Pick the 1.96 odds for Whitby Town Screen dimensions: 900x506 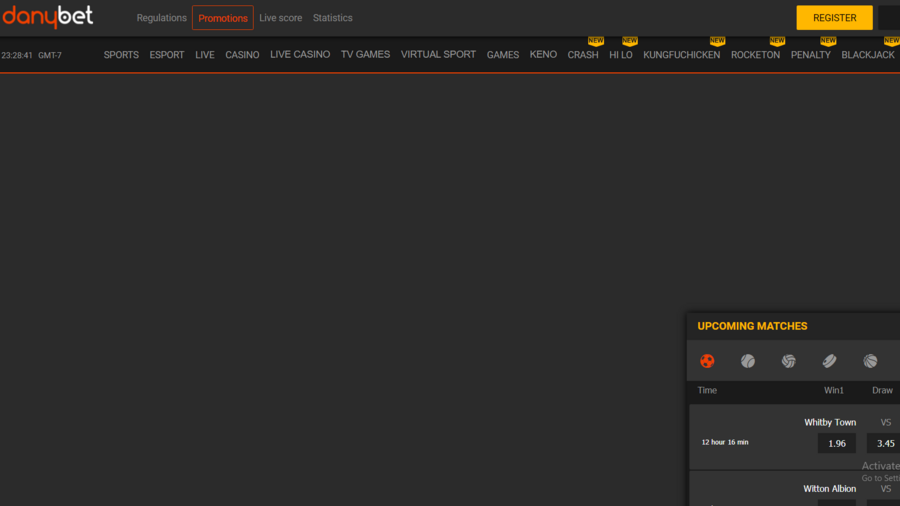point(837,443)
